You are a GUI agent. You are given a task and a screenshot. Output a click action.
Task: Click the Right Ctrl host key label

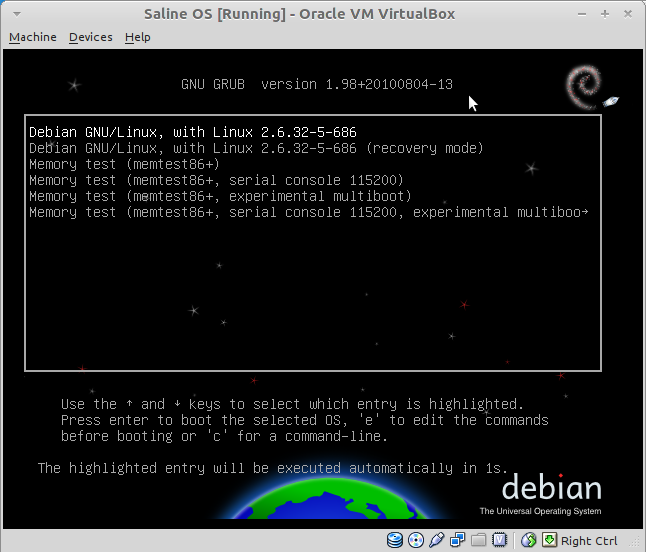pyautogui.click(x=589, y=540)
